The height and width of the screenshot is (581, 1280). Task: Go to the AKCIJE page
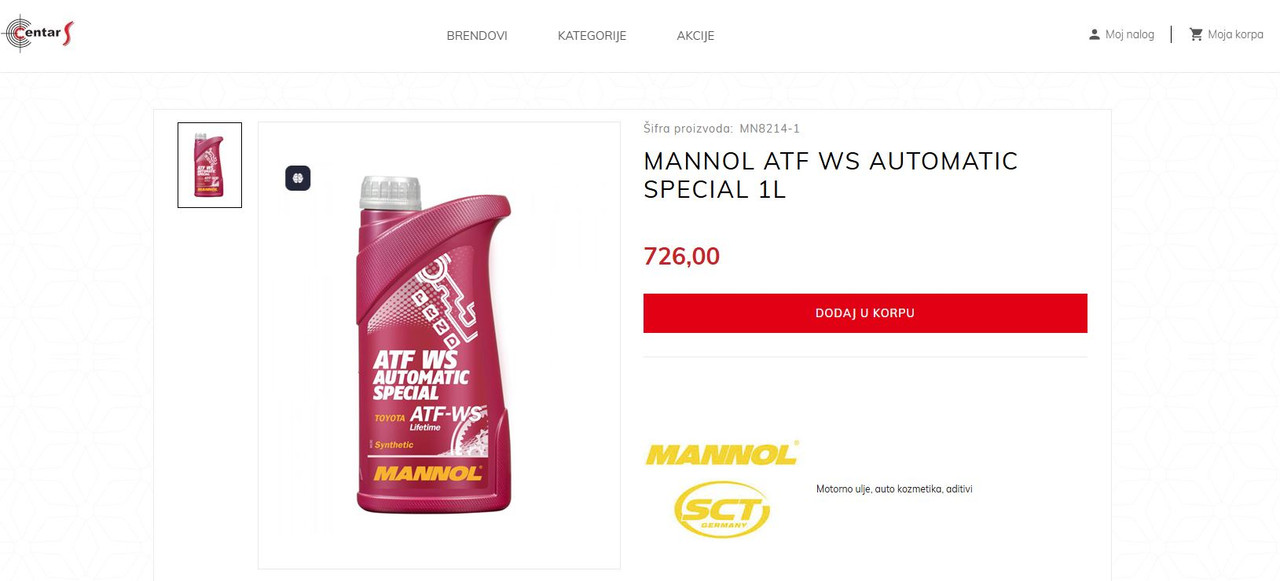pos(695,35)
